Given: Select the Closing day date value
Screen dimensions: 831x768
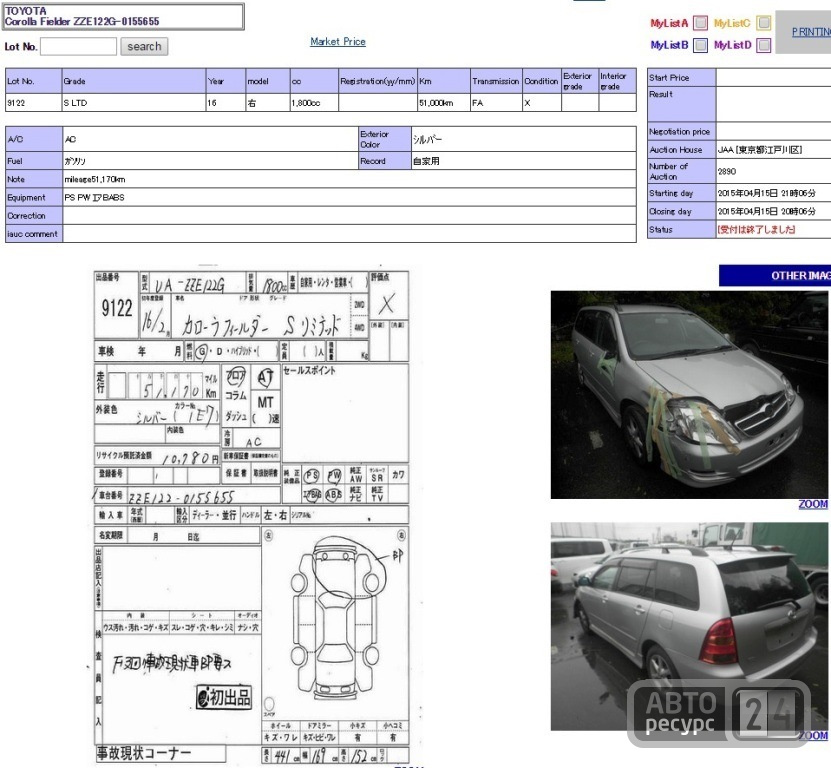Looking at the screenshot, I should pos(766,211).
